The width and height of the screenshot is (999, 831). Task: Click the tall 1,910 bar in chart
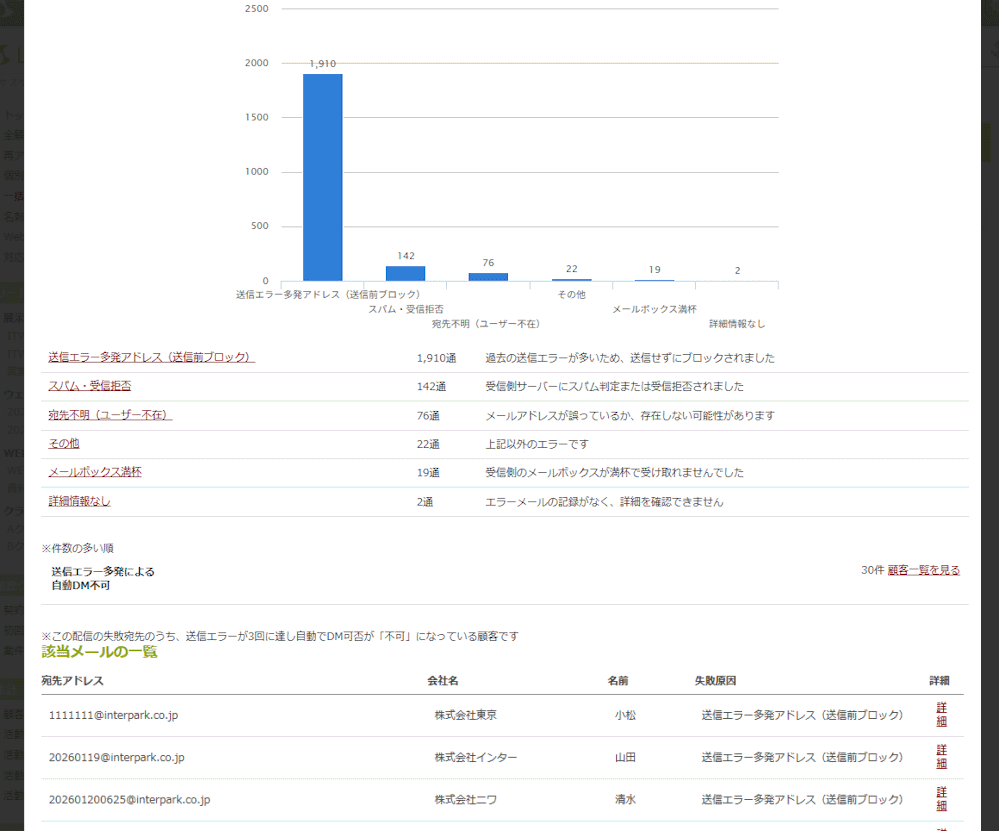pos(322,177)
